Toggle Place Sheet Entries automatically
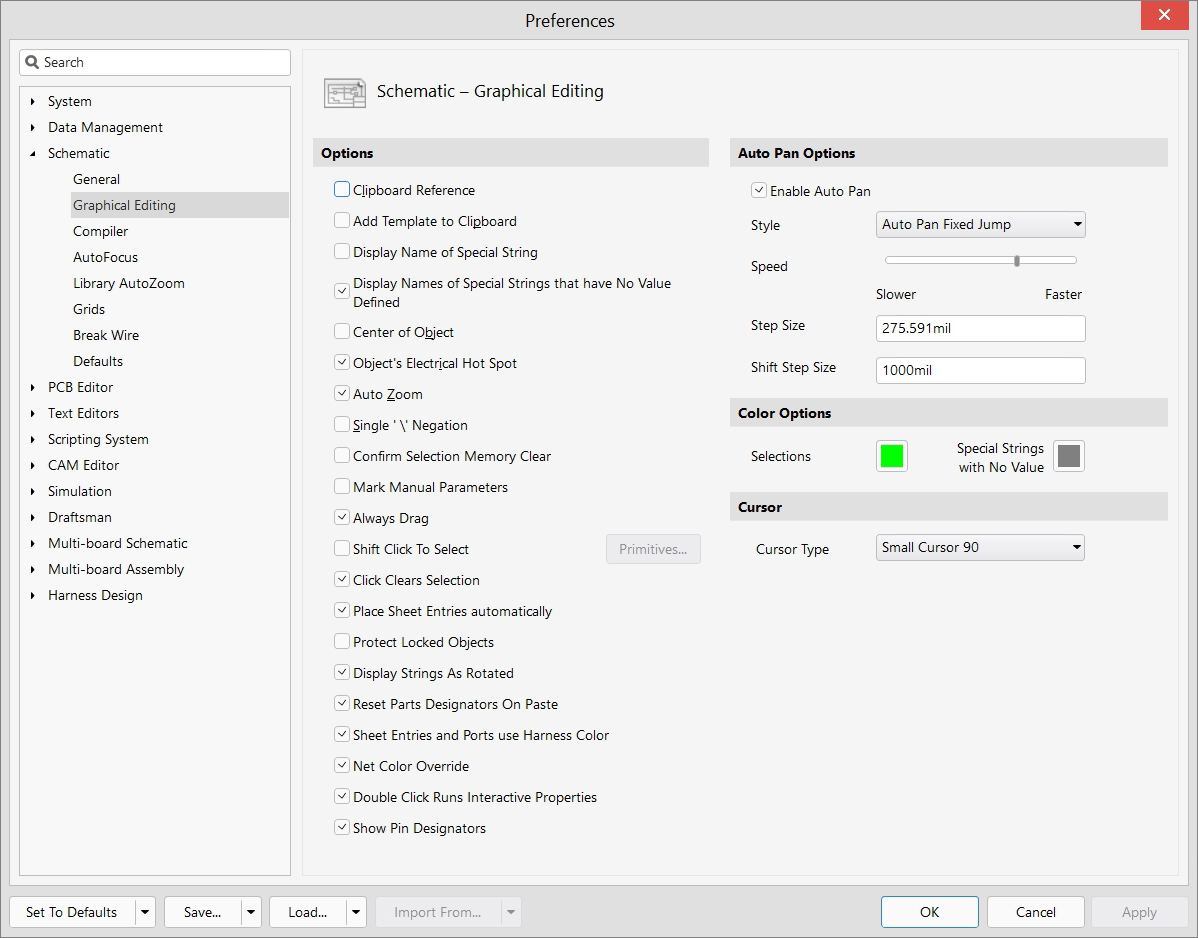This screenshot has height=938, width=1198. 342,610
